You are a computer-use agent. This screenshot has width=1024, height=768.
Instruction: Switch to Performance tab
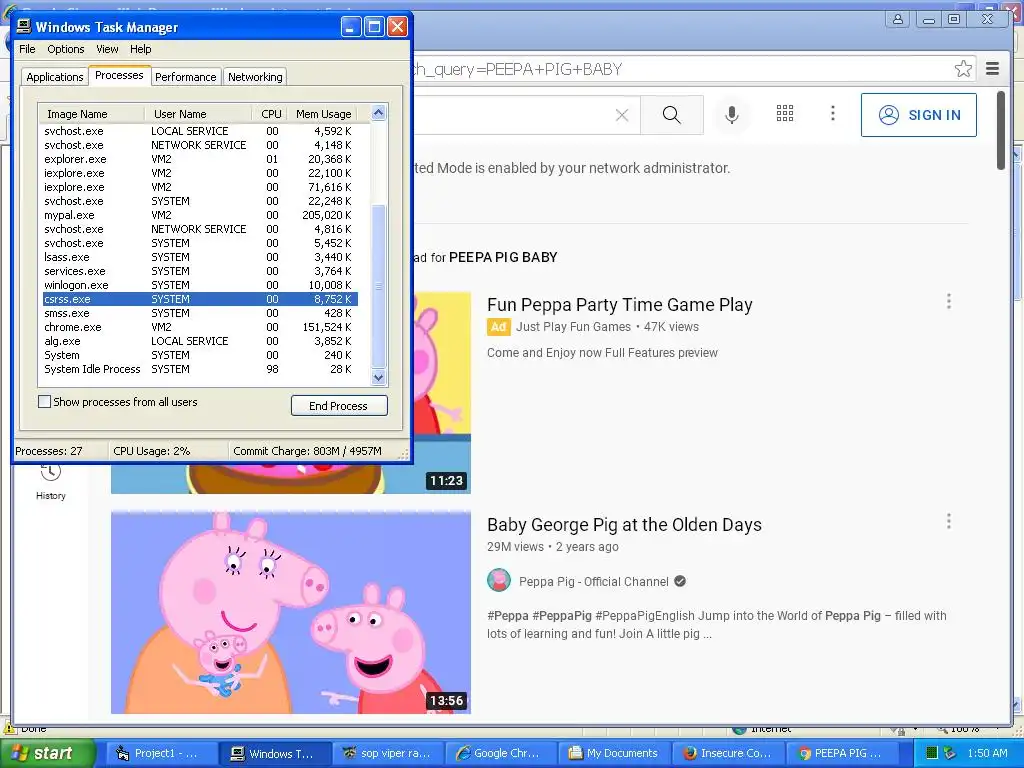point(185,76)
